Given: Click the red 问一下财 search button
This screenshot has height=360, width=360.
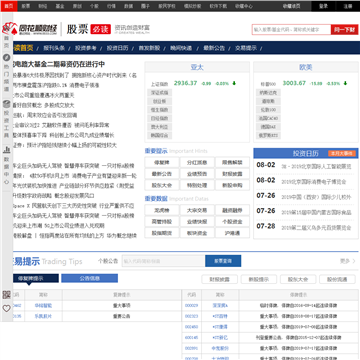Looking at the screenshot, I should click(x=345, y=29).
